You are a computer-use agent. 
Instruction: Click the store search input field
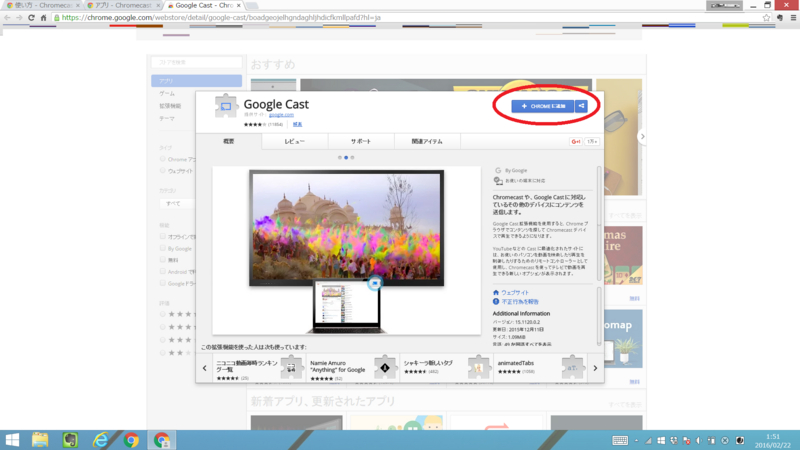(x=196, y=62)
